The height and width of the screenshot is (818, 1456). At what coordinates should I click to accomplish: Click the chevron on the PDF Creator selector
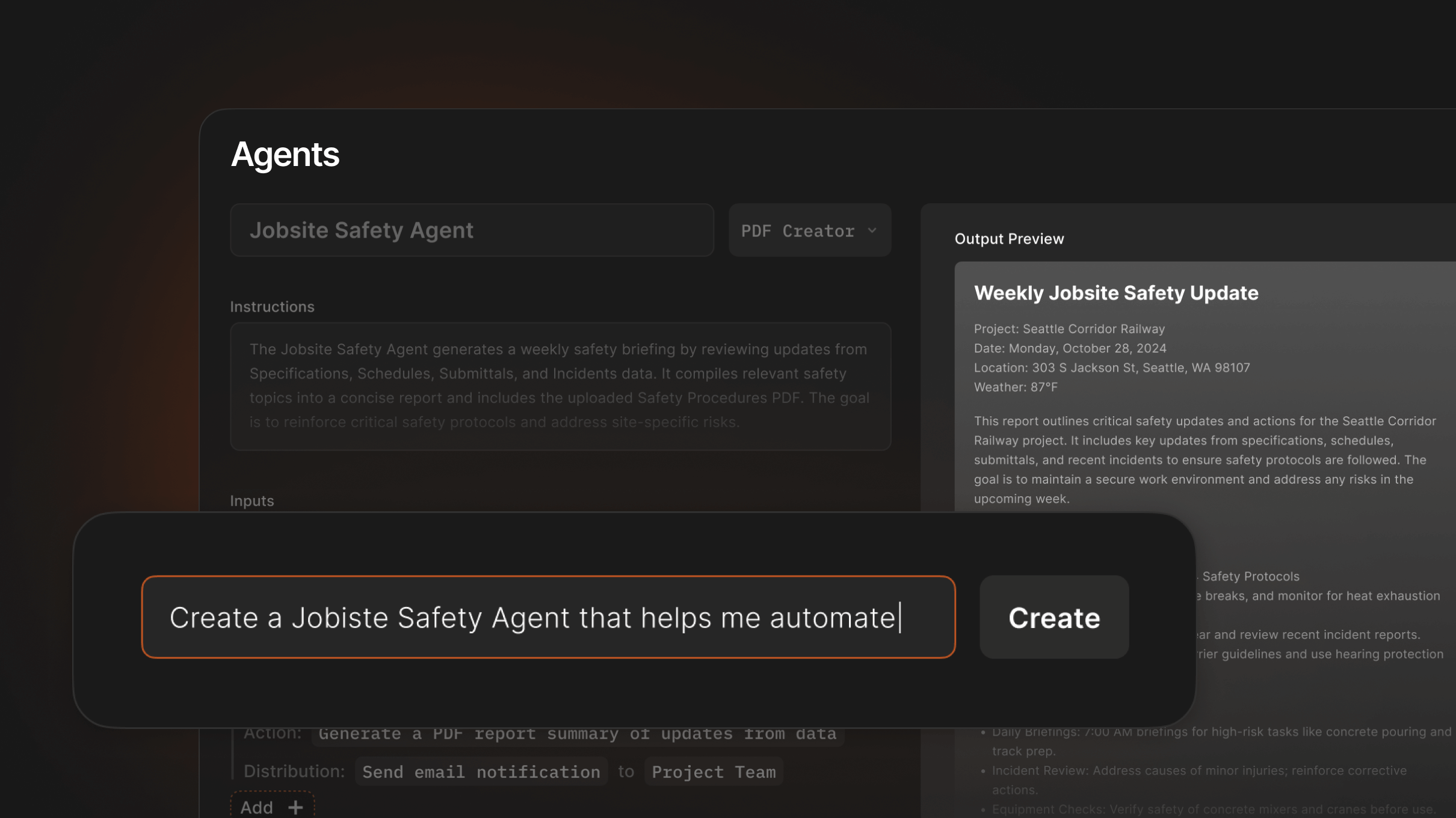[872, 230]
